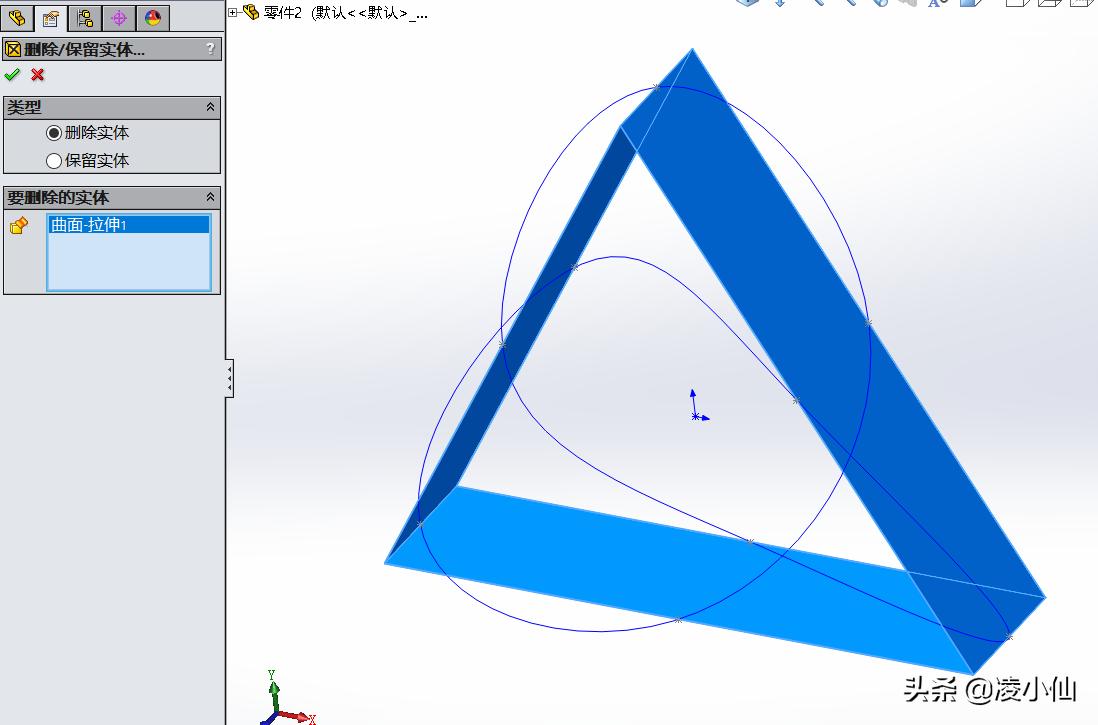Click the yellow selection arrow beside the bodies list
The height and width of the screenshot is (725, 1098).
pos(18,225)
